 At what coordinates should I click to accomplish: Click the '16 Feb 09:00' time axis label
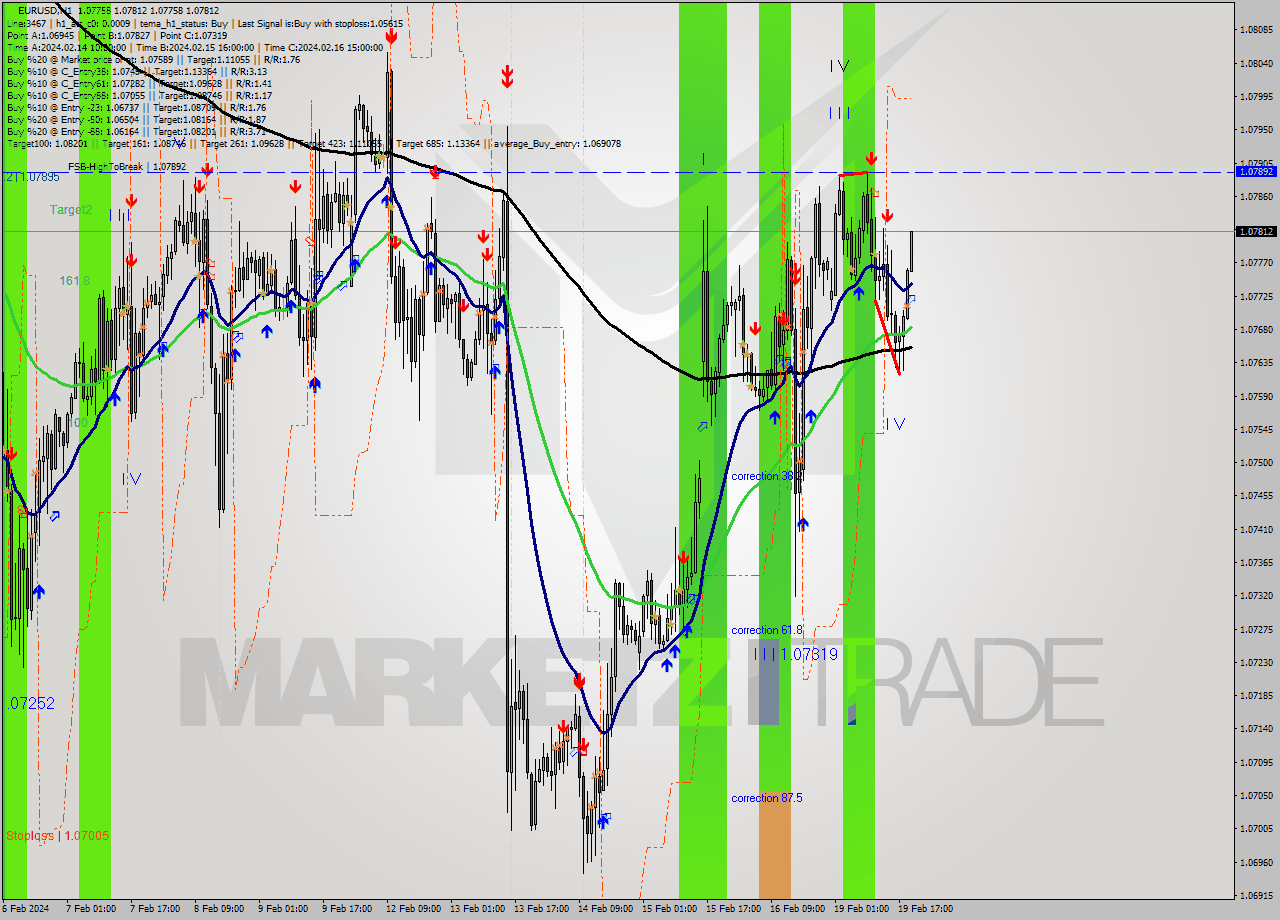797,909
